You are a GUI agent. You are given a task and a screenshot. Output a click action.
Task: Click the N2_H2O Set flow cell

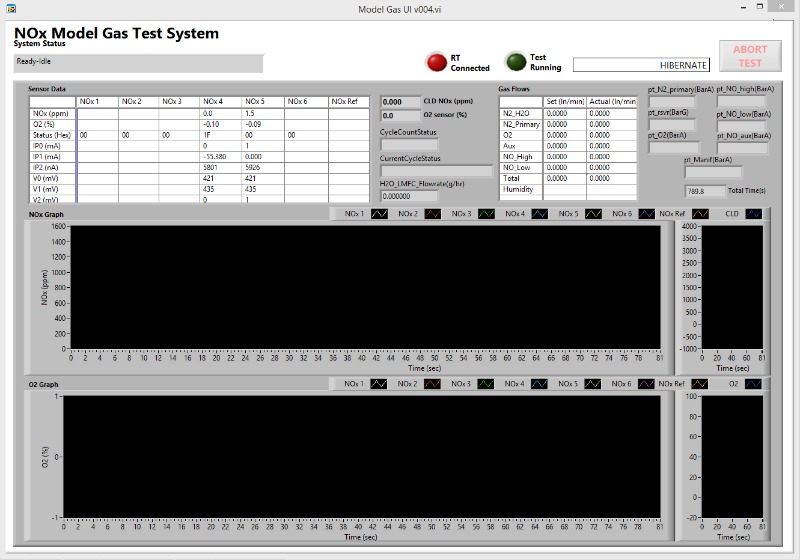pyautogui.click(x=564, y=113)
